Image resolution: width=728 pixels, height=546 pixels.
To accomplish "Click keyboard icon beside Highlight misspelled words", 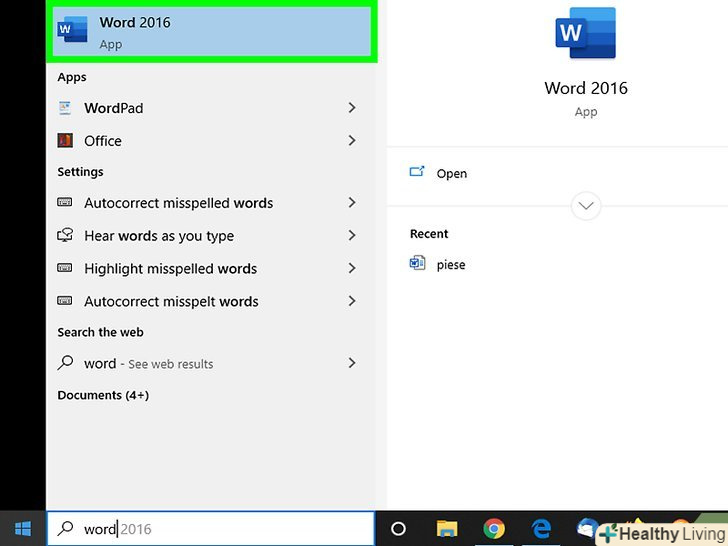I will (x=65, y=268).
